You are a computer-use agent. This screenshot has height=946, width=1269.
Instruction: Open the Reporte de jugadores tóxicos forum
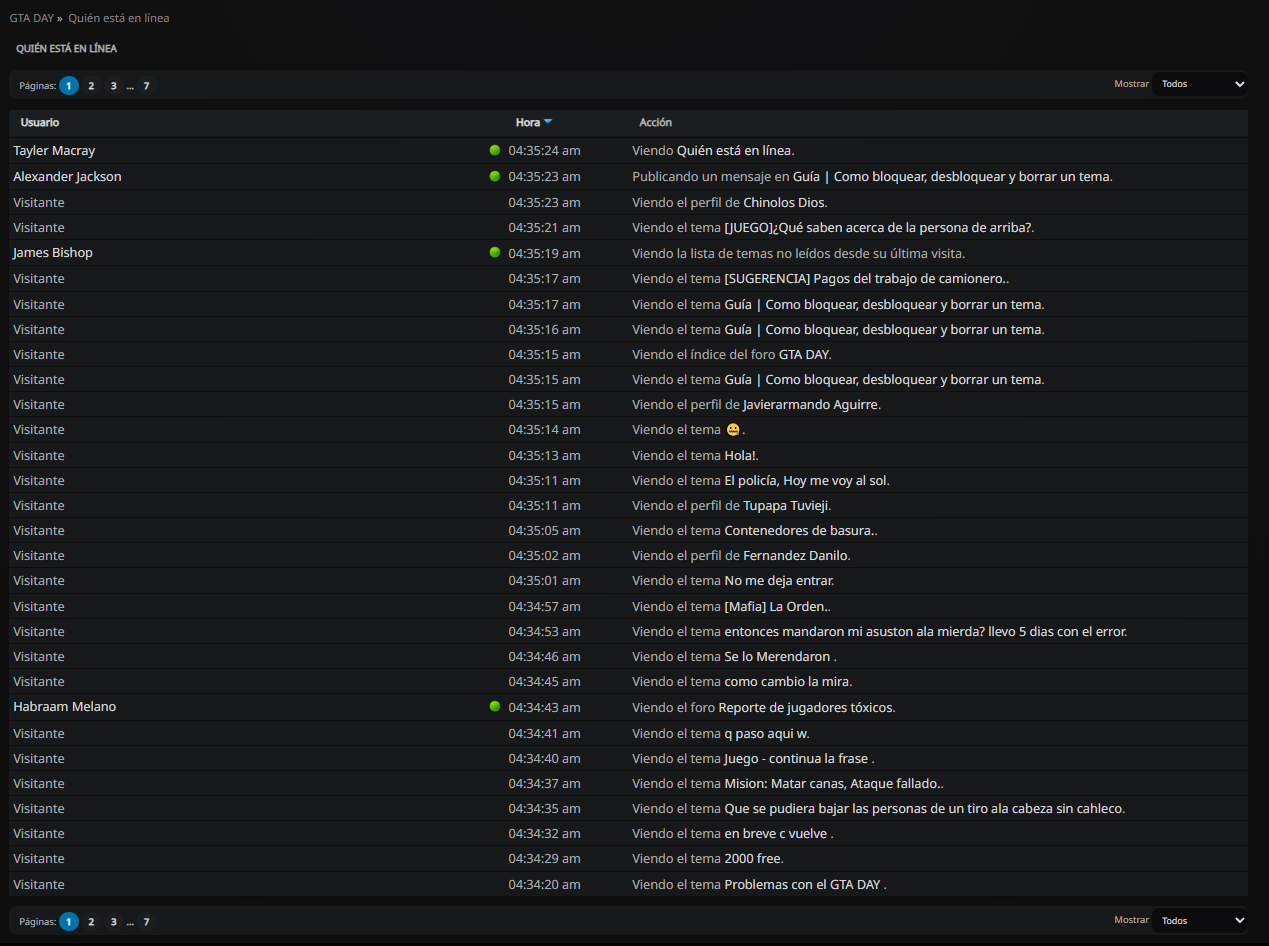coord(805,707)
